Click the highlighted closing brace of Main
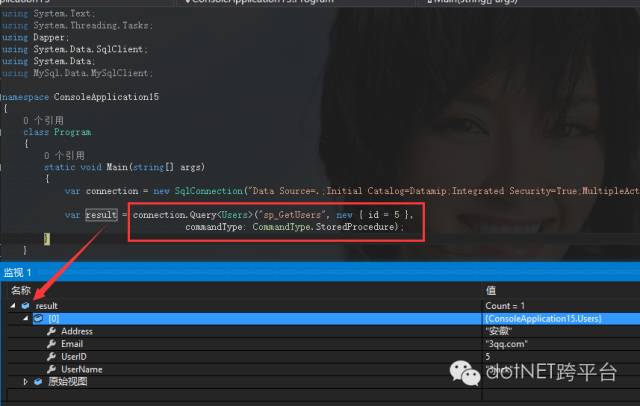Screen dimensions: 640x406 pyautogui.click(x=47, y=238)
